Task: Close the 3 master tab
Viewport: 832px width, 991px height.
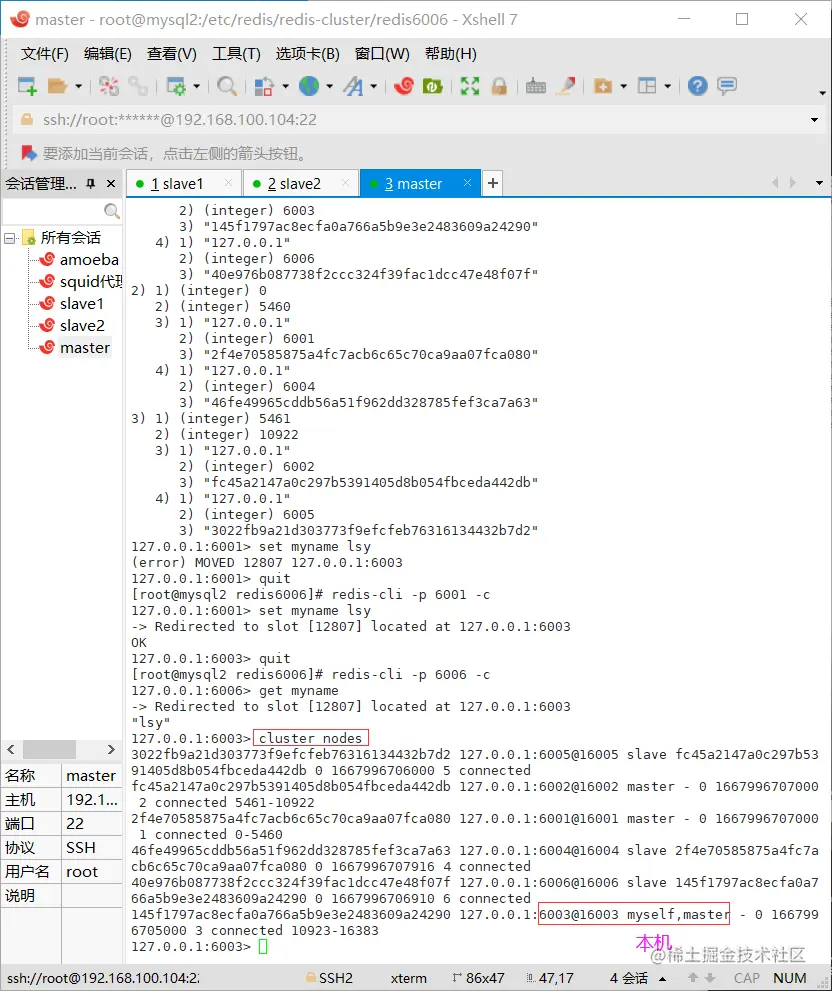Action: click(x=467, y=183)
